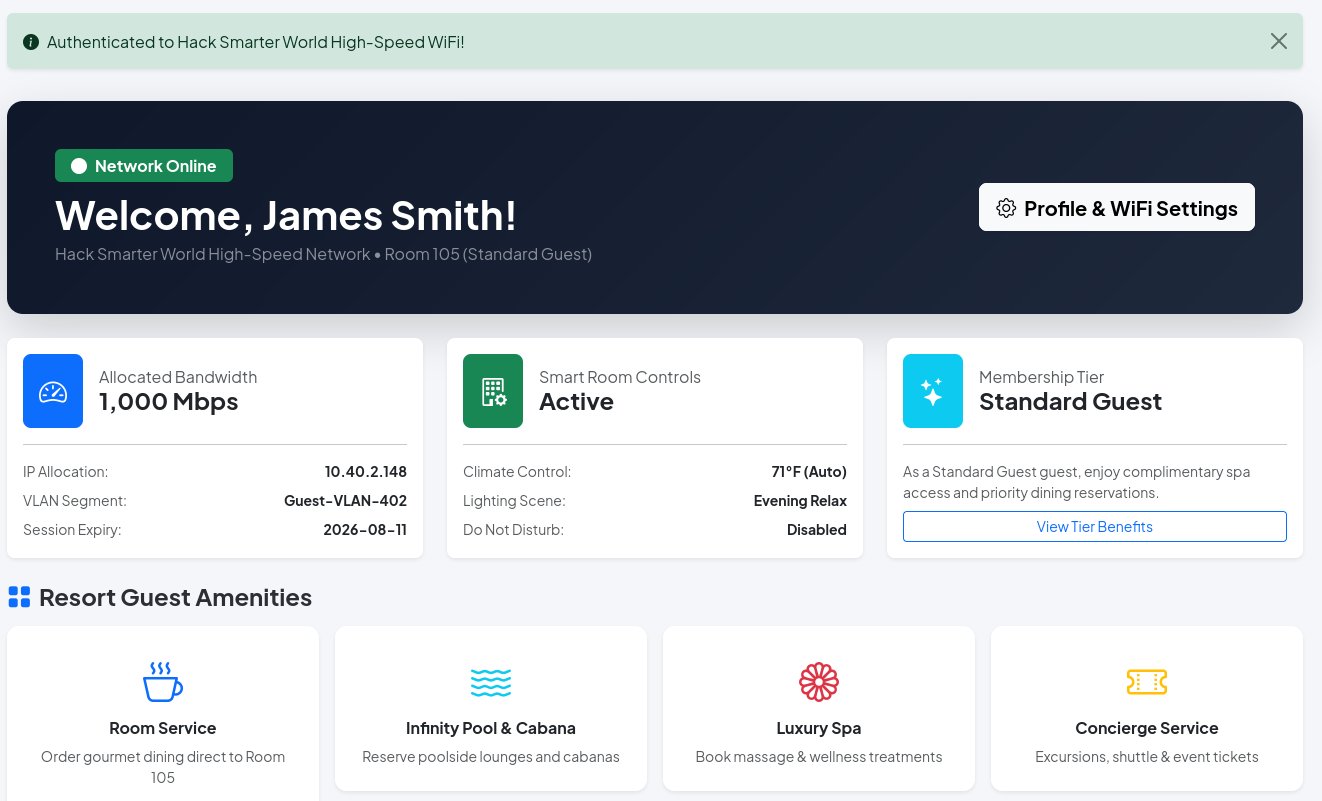Click the VLAN Segment label
The image size is (1322, 801).
pyautogui.click(x=75, y=500)
